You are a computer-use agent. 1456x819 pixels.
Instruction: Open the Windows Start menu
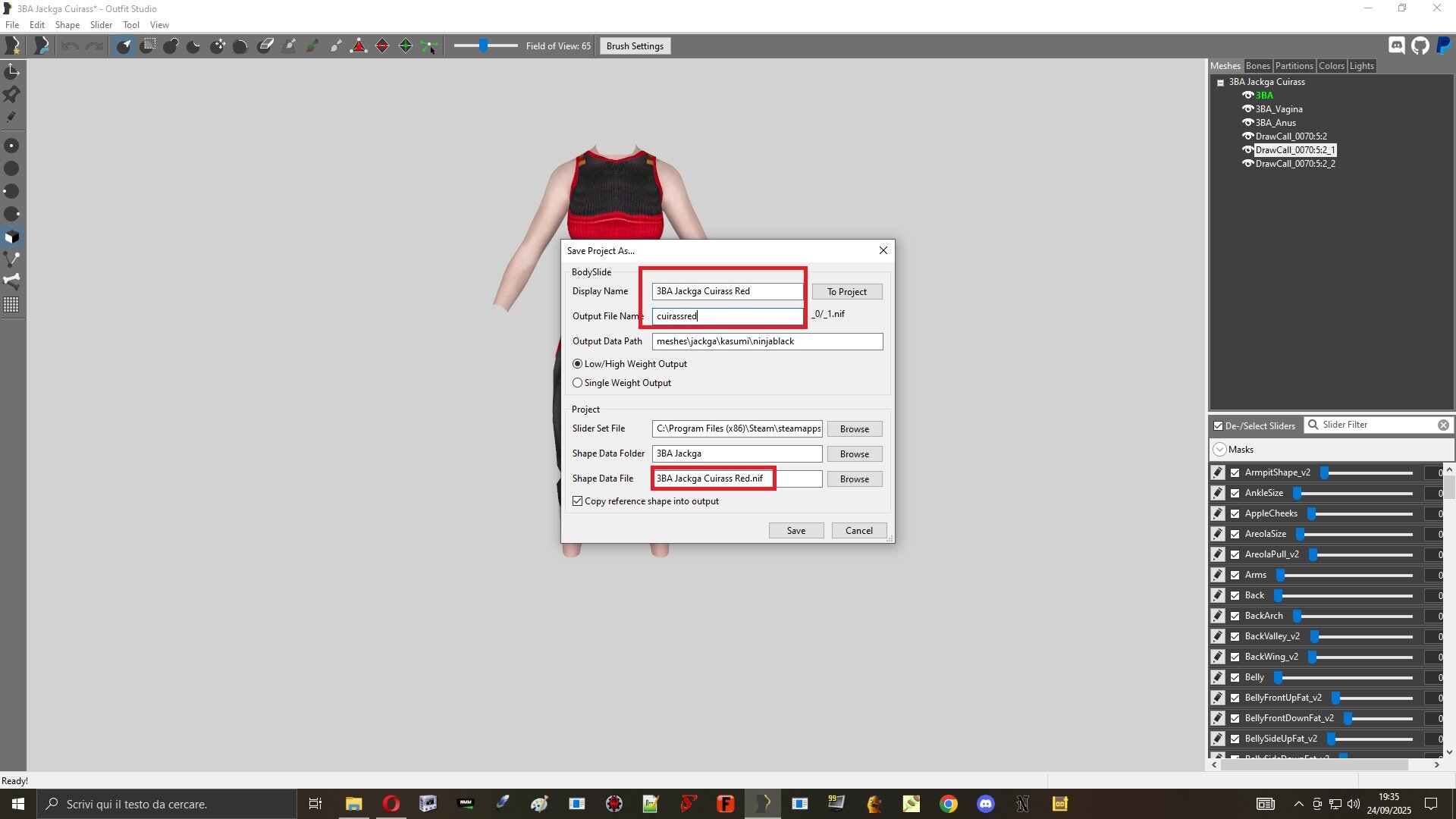pos(18,804)
